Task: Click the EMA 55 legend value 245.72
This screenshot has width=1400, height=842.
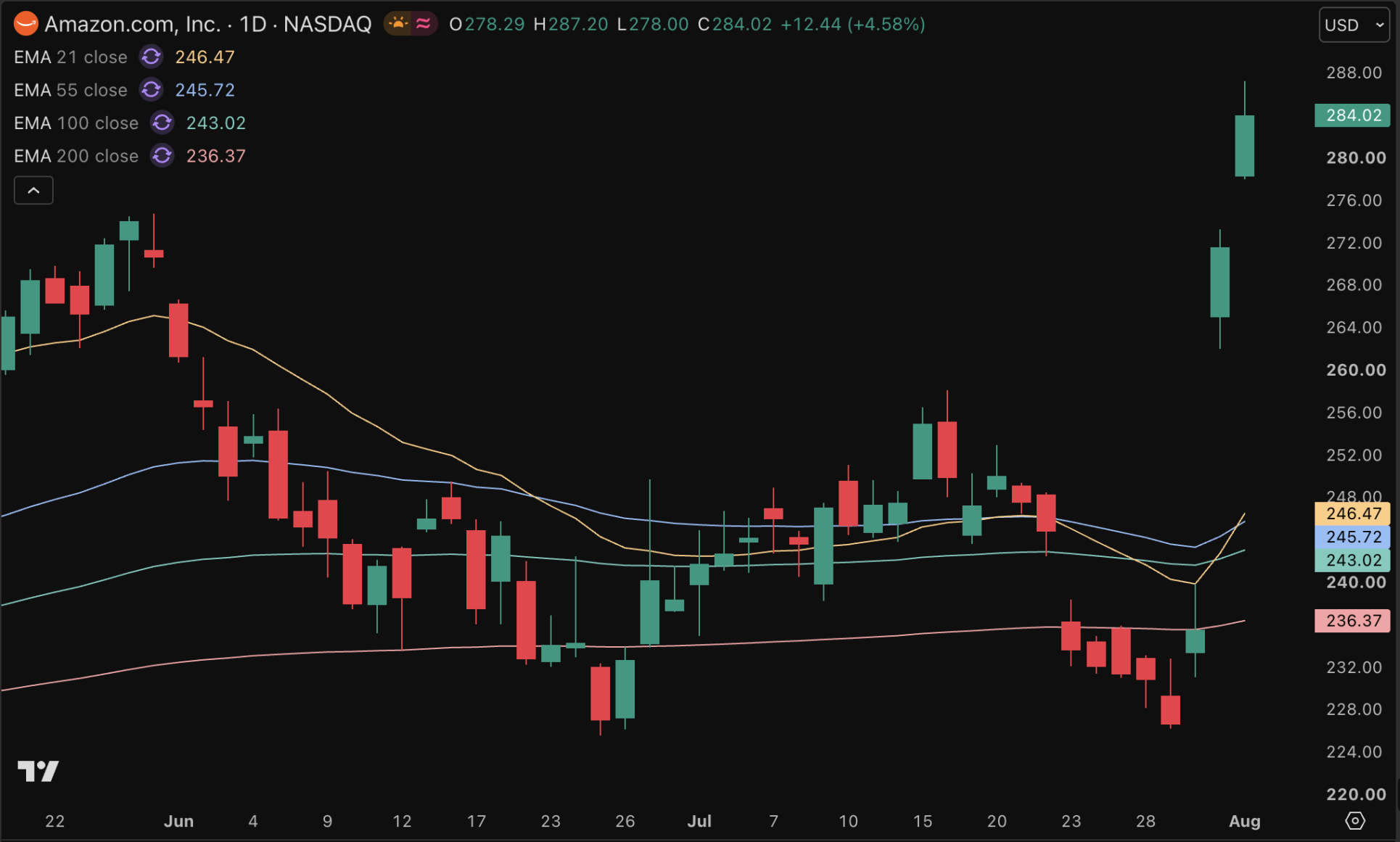Action: (205, 90)
